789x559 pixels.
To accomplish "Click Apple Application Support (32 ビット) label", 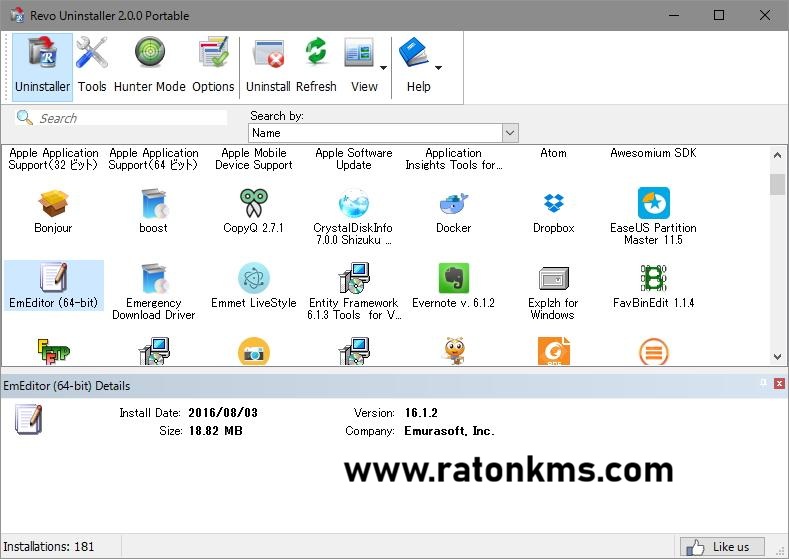I will tap(53, 159).
